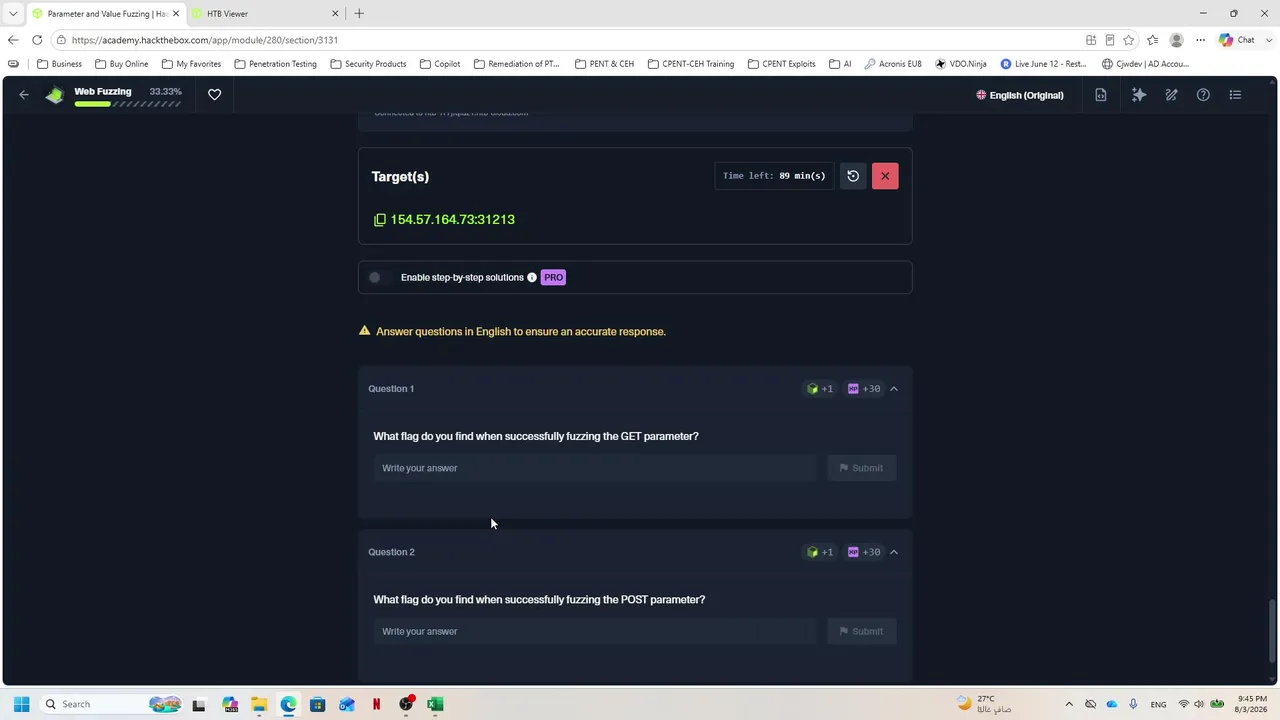1280x720 pixels.
Task: Open the notes pencil icon
Action: pos(1171,95)
